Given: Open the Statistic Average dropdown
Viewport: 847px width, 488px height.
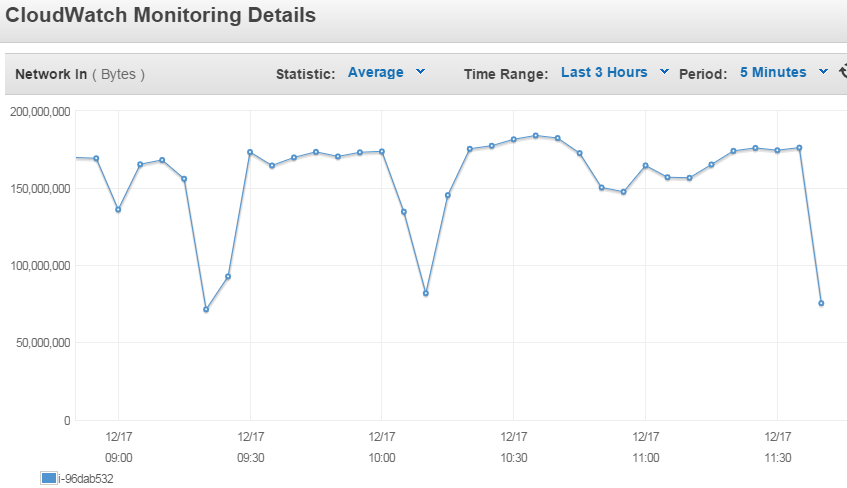Looking at the screenshot, I should click(x=386, y=72).
